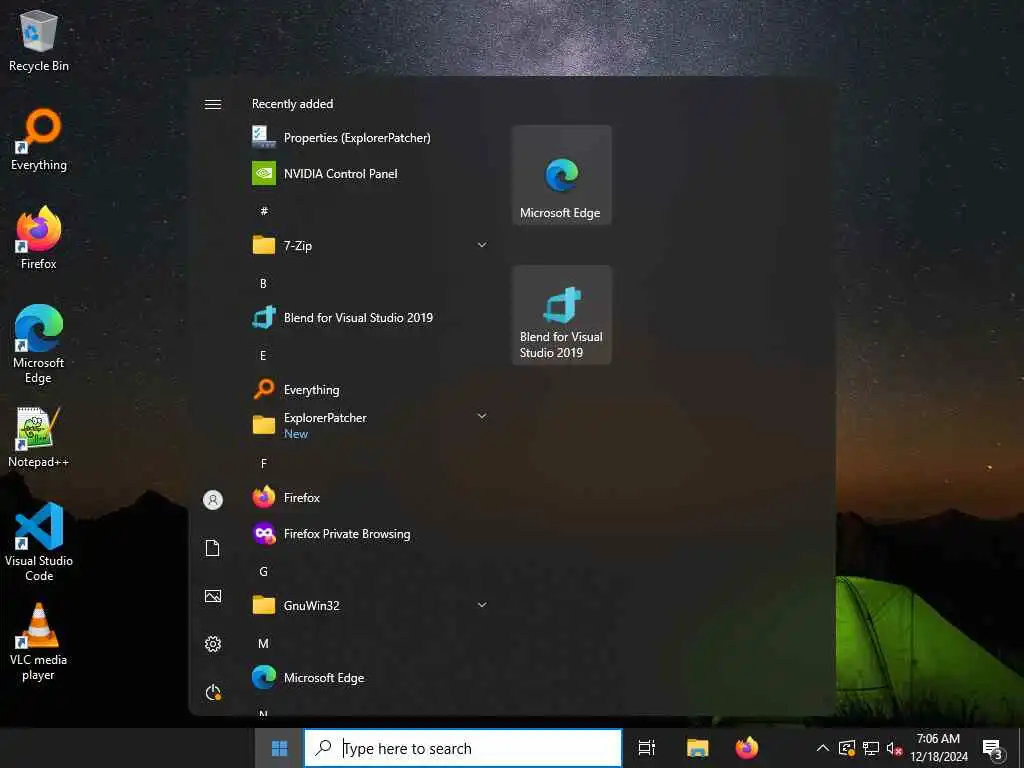Click Microsoft Edge pinned tile

[x=562, y=175]
